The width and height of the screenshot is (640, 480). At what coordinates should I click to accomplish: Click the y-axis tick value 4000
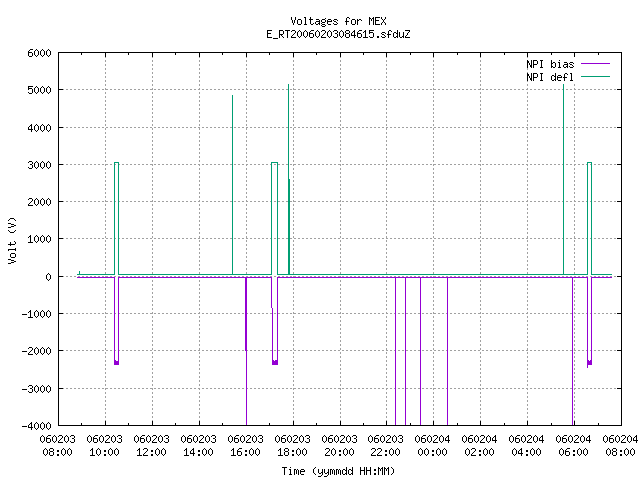pyautogui.click(x=39, y=128)
